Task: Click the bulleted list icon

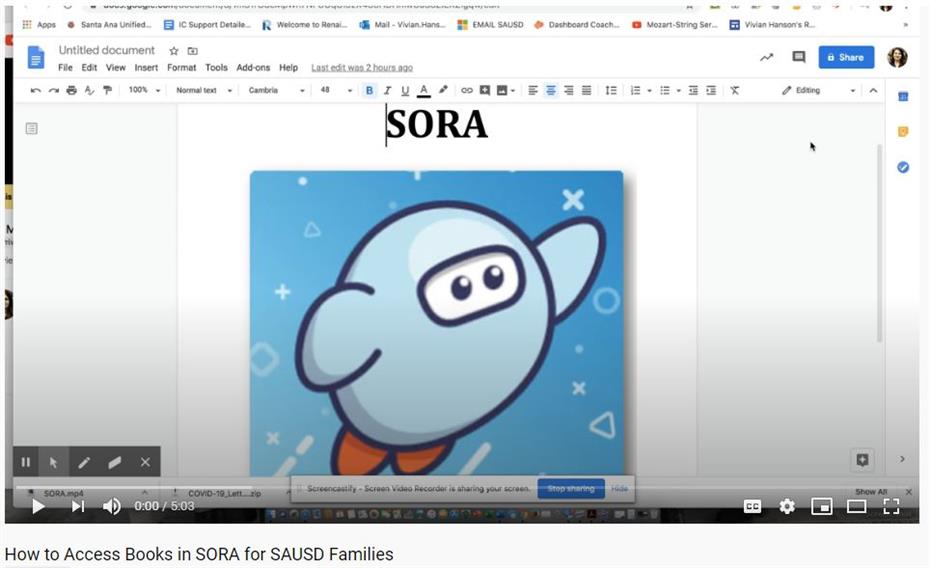Action: (x=665, y=91)
